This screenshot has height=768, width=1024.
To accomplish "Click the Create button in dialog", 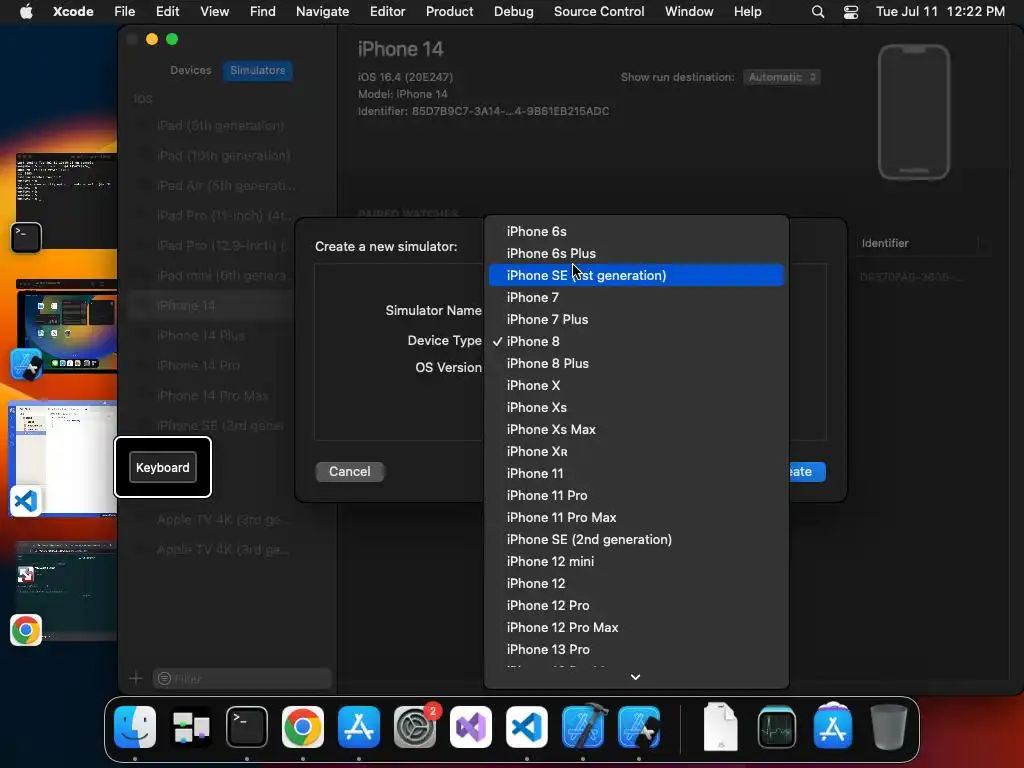I will (x=807, y=472).
